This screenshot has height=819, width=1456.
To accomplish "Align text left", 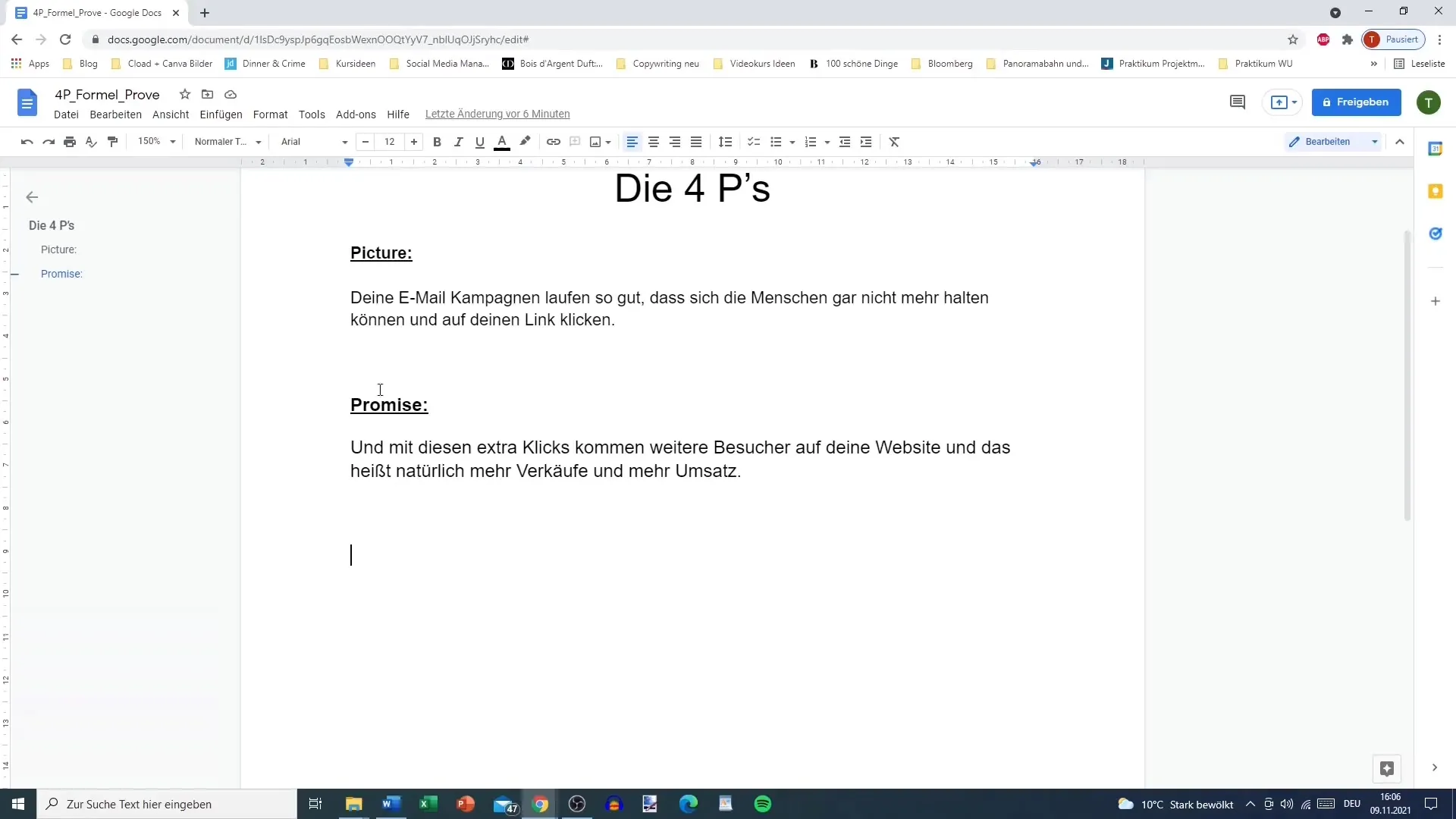I will 632,142.
